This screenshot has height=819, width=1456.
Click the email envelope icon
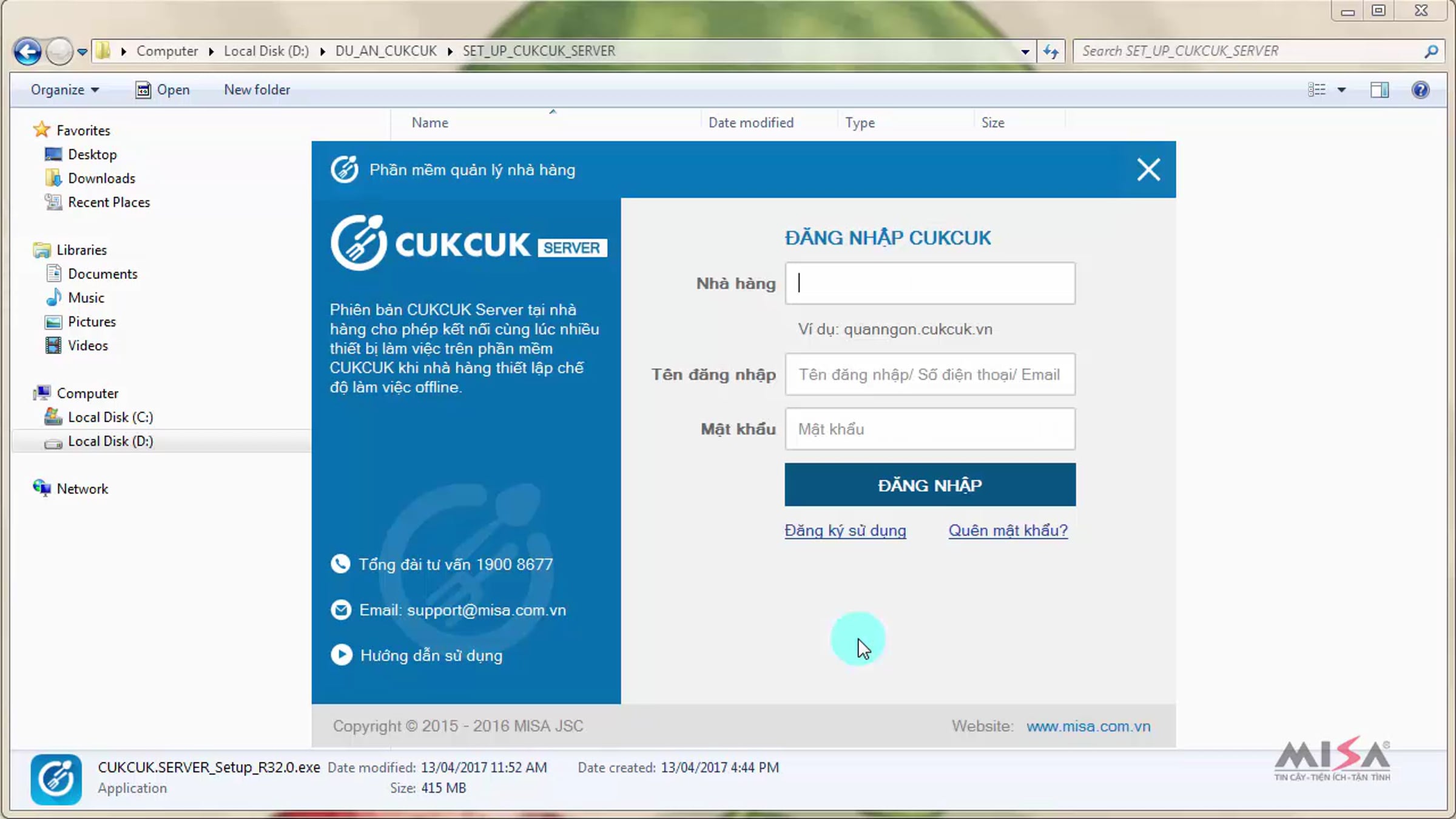coord(341,610)
